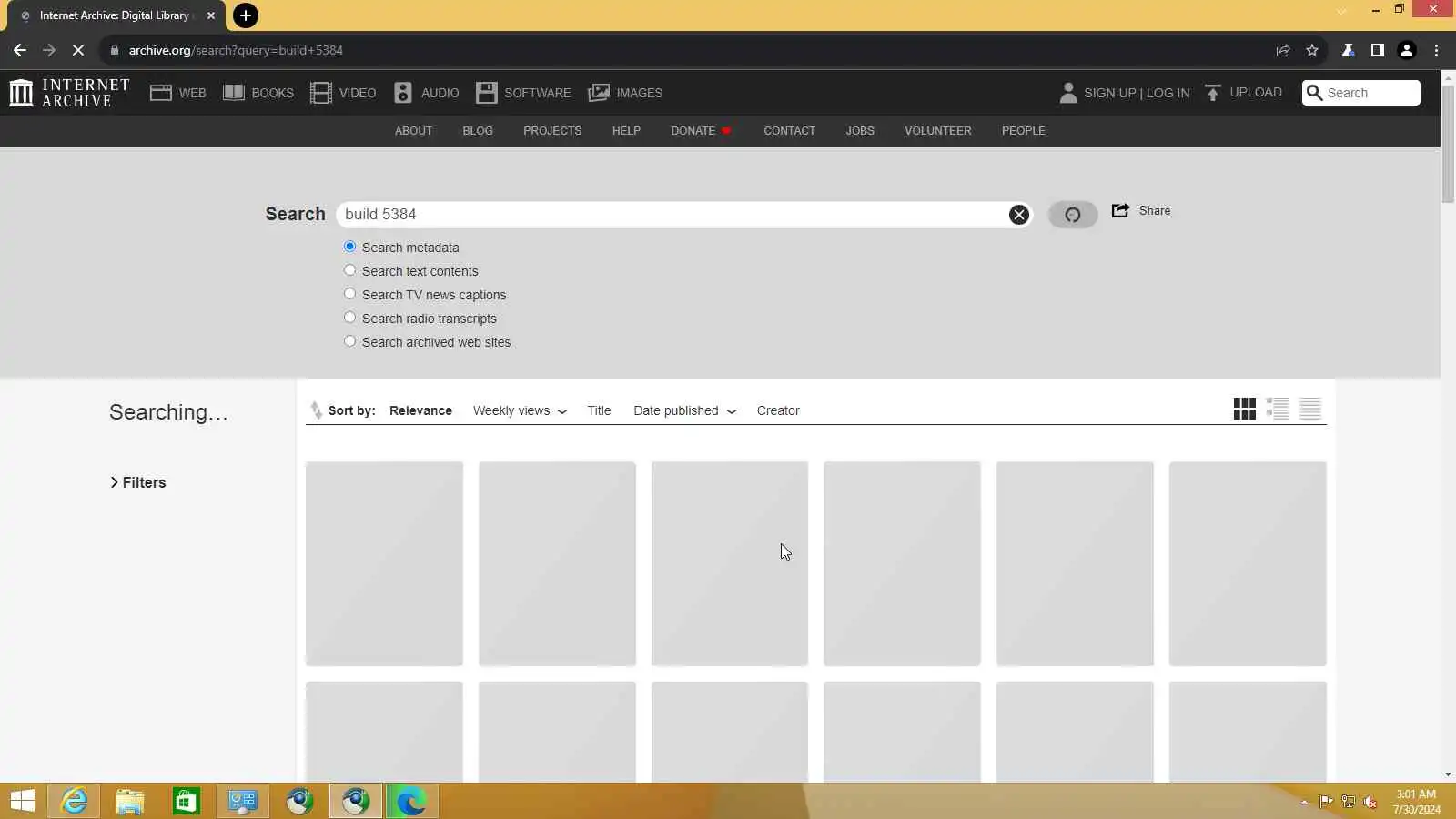Screen dimensions: 1456x819
Task: Select Search TV news captions option
Action: click(349, 294)
